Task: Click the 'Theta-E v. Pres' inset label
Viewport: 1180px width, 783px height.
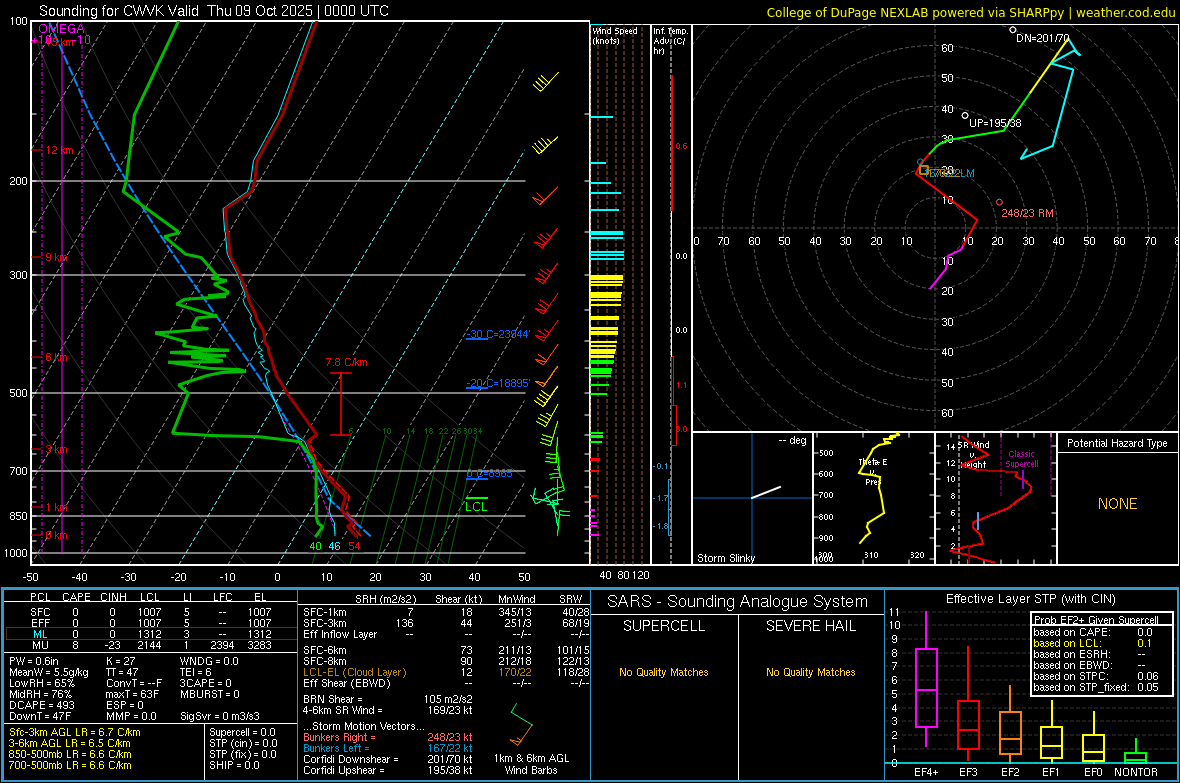Action: [873, 471]
